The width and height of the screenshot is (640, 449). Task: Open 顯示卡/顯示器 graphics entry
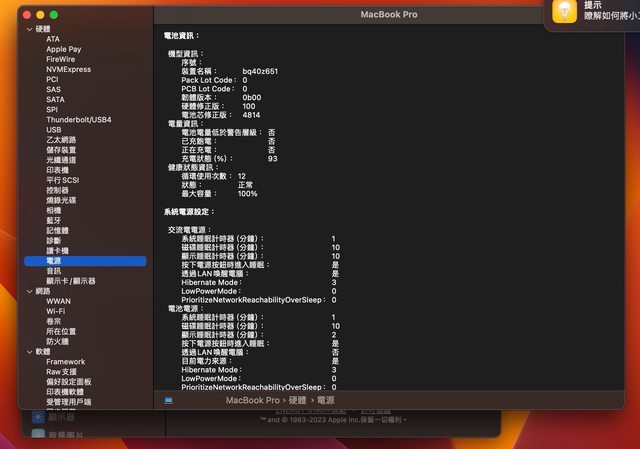click(70, 281)
